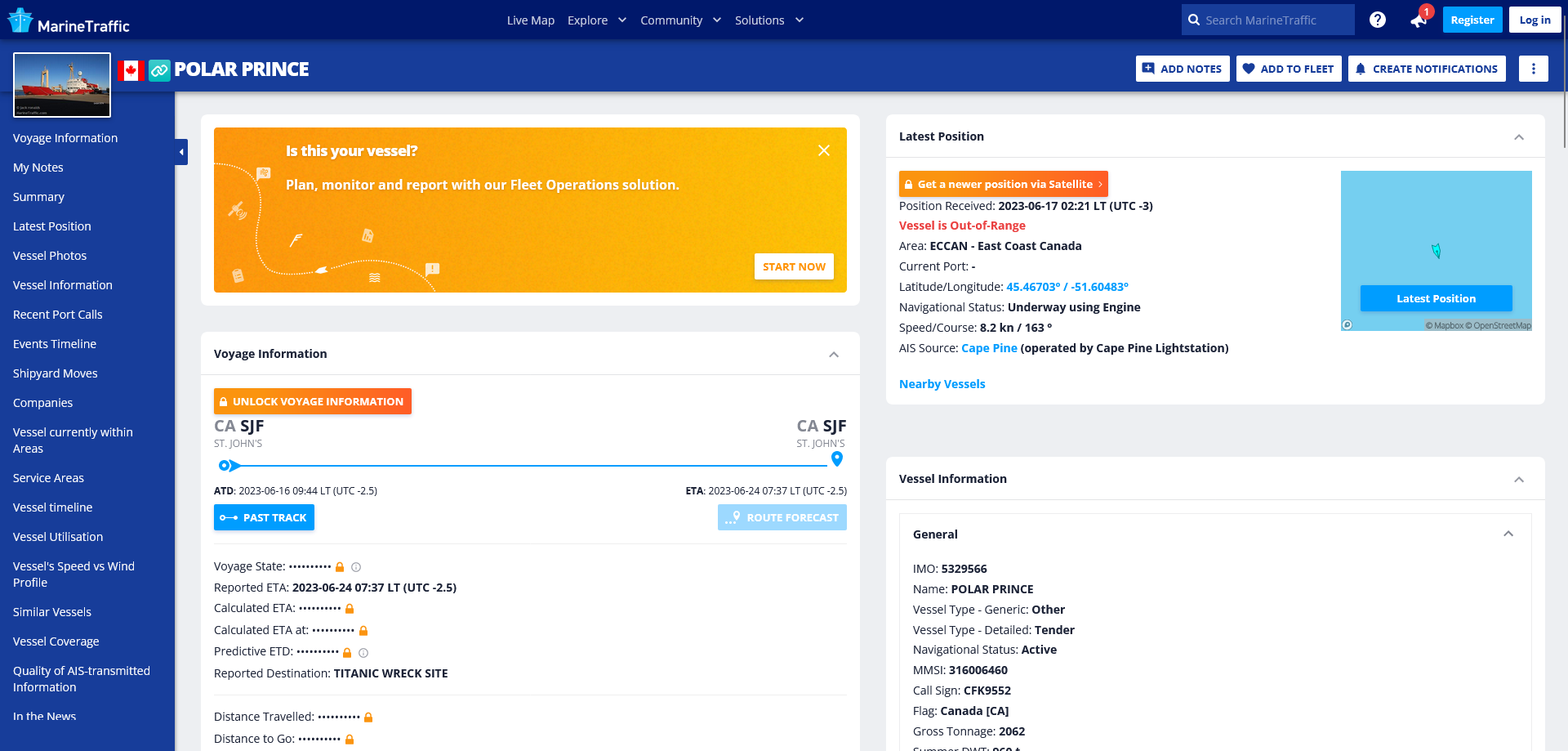Open the latitude/longitude coordinates link
1568x751 pixels.
(1067, 287)
